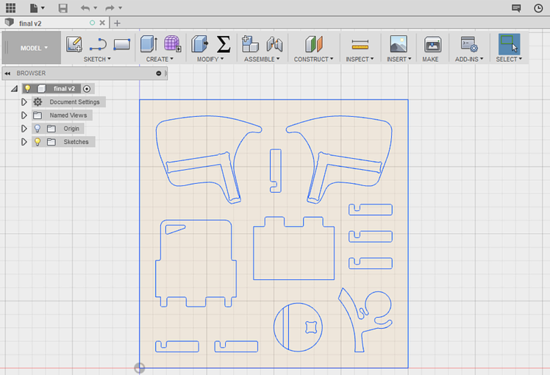550x375 pixels.
Task: Select the Press Pull tool
Action: (200, 44)
